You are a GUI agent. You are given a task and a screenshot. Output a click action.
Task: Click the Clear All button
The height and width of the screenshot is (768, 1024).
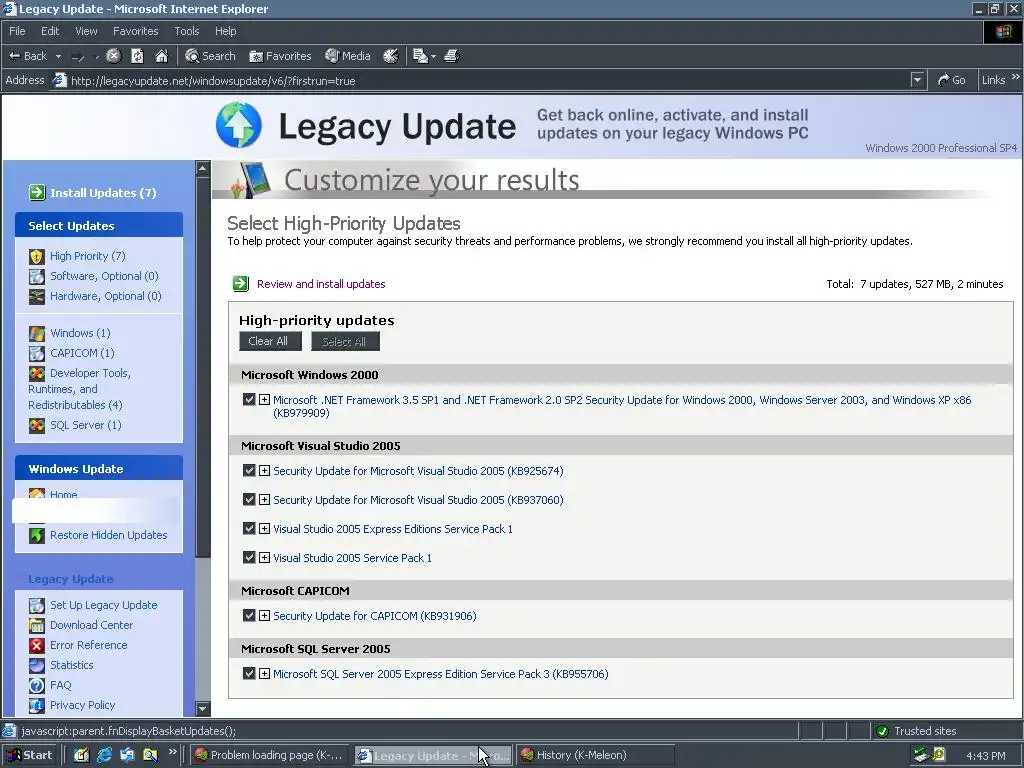[x=268, y=341]
